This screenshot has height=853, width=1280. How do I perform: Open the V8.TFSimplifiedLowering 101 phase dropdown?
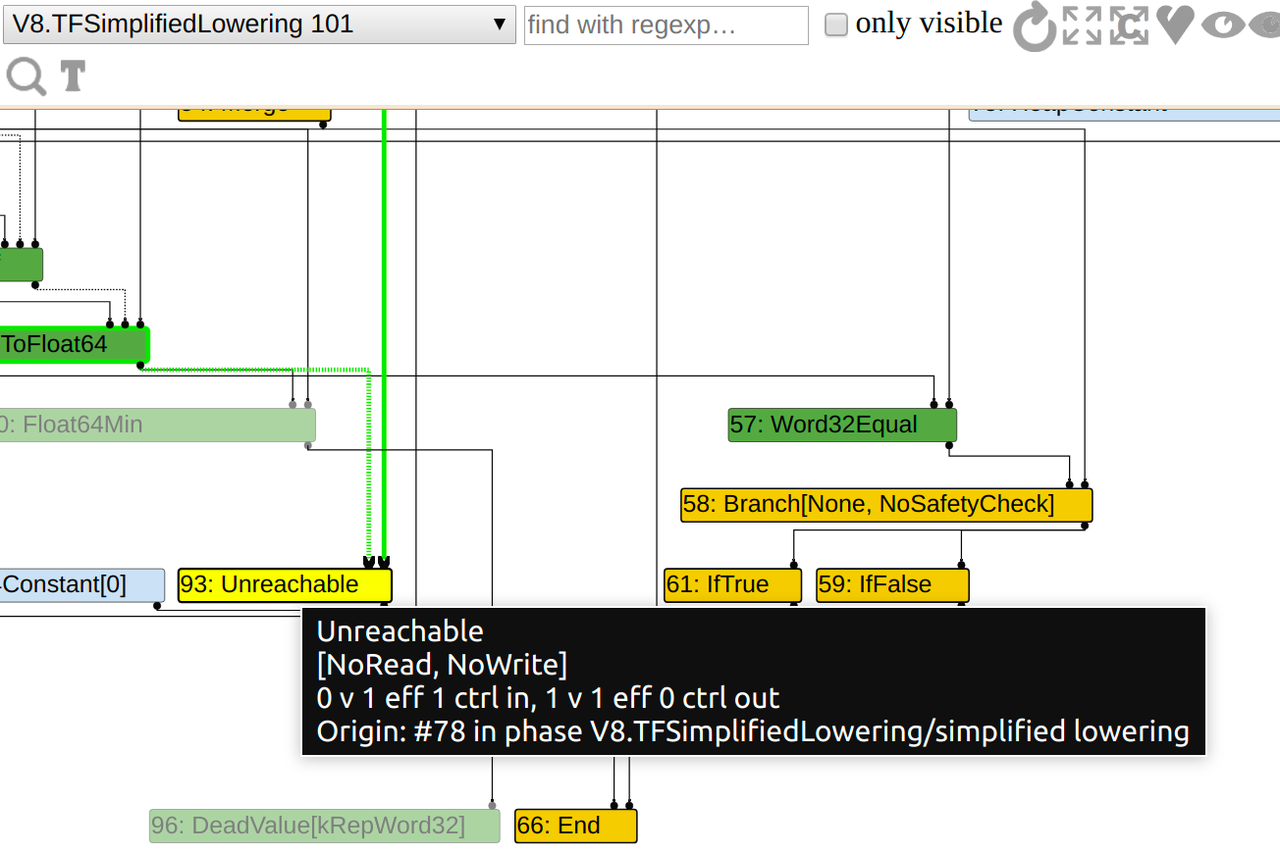click(x=259, y=25)
